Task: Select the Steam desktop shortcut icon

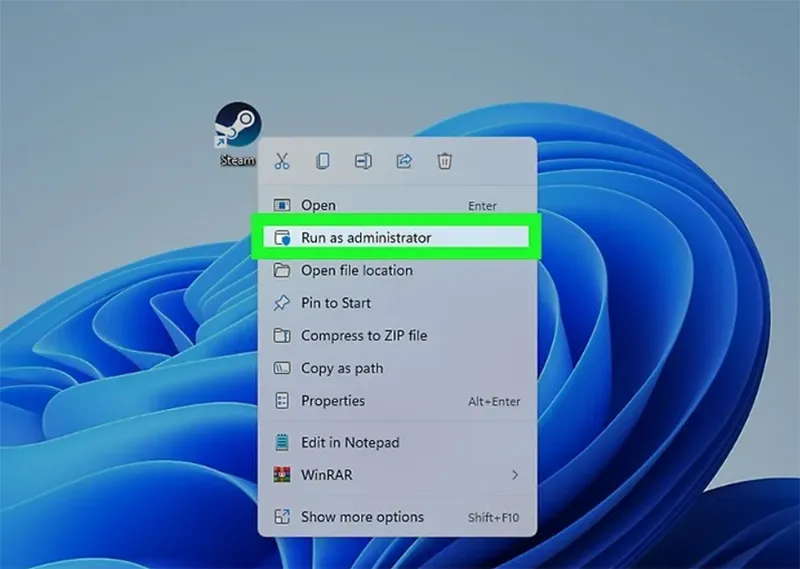Action: click(238, 125)
